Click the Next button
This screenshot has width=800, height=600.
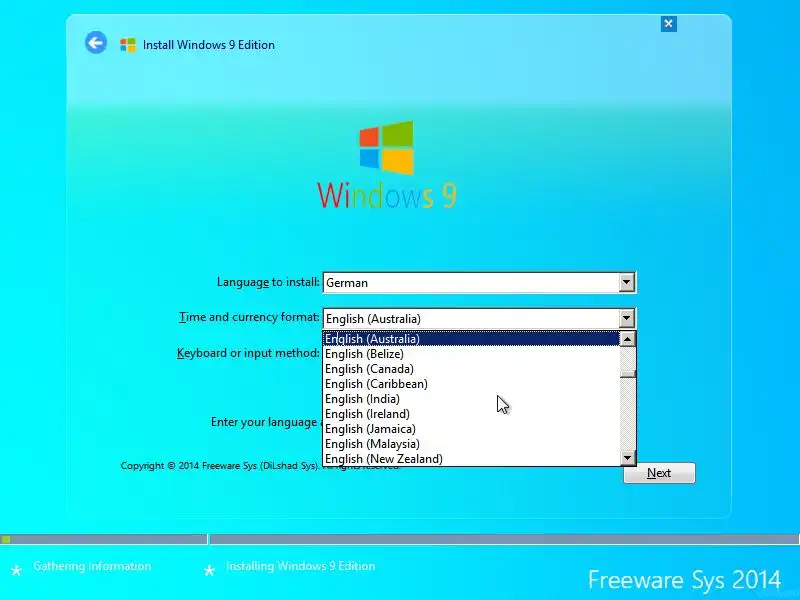point(659,473)
